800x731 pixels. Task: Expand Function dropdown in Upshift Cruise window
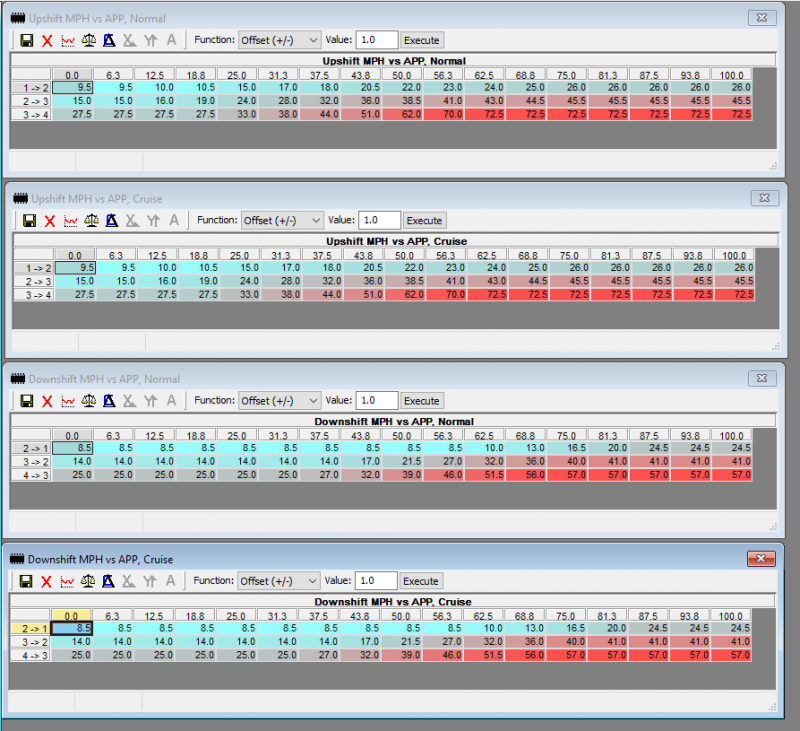[x=280, y=221]
